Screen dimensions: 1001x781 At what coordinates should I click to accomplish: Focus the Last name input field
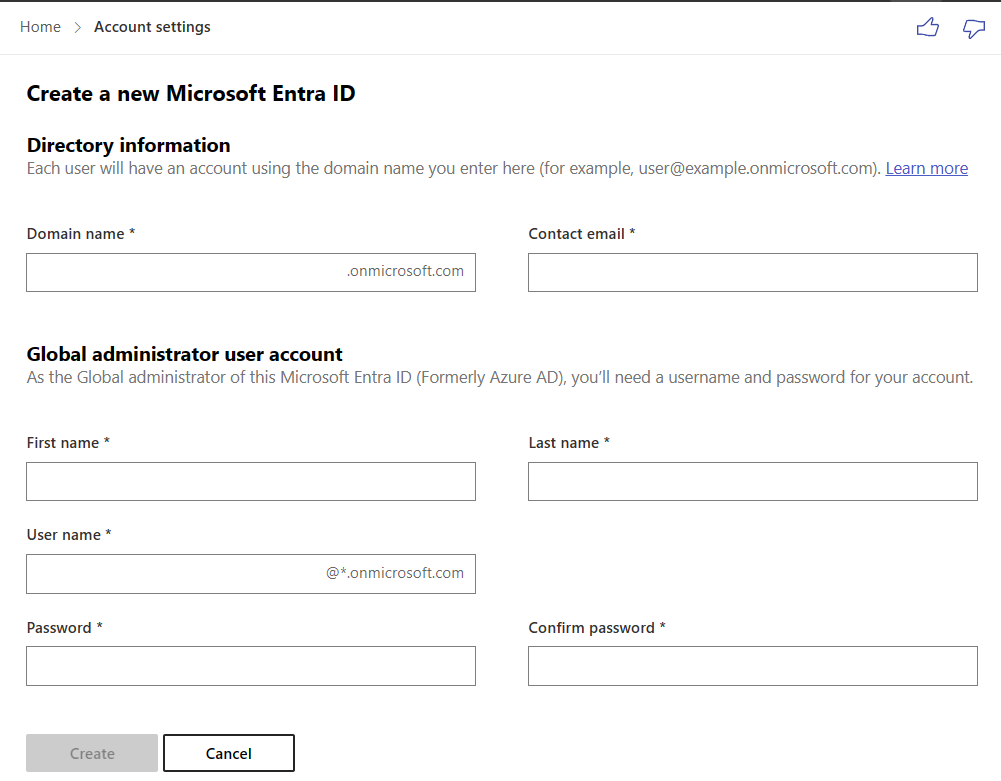point(752,481)
